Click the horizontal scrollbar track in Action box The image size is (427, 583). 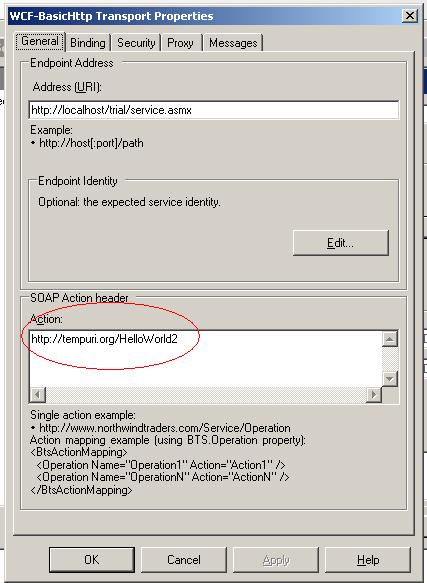(x=206, y=395)
